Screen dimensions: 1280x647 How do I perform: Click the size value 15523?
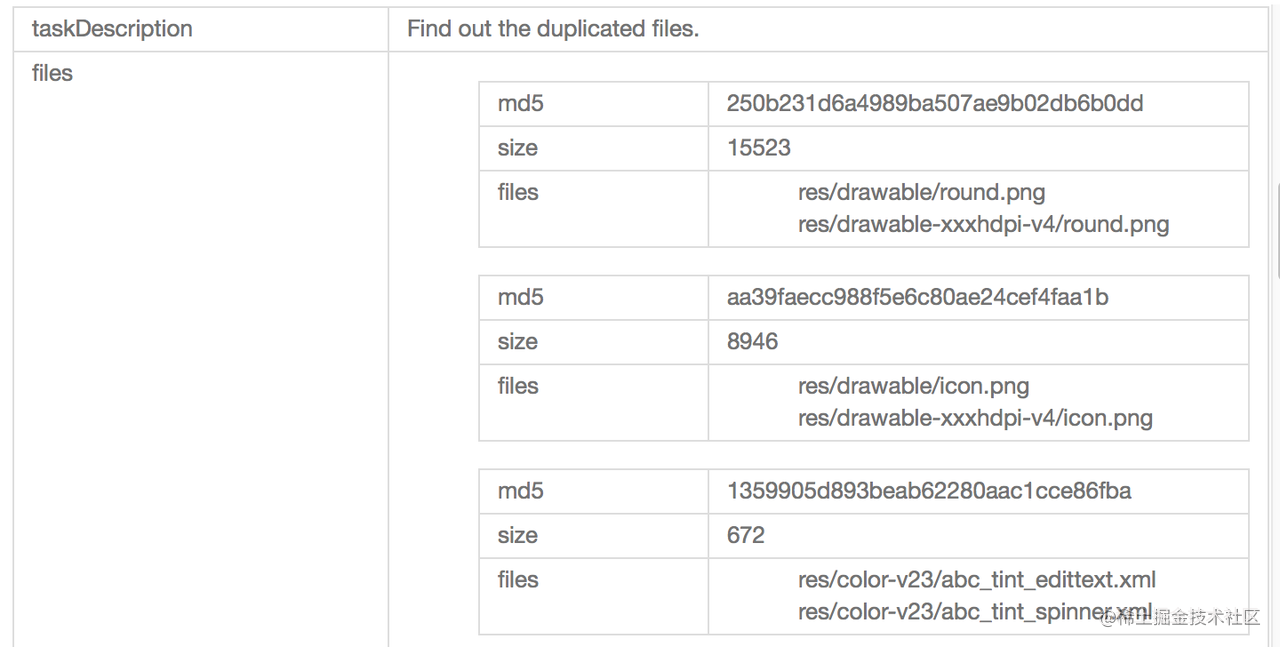coord(759,148)
